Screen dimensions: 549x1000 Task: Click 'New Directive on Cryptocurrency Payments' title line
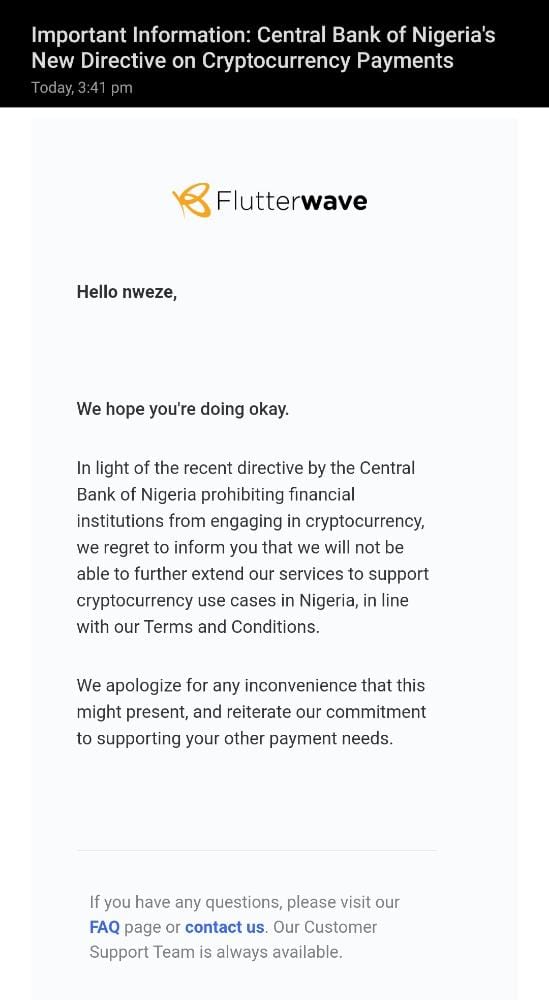point(242,61)
